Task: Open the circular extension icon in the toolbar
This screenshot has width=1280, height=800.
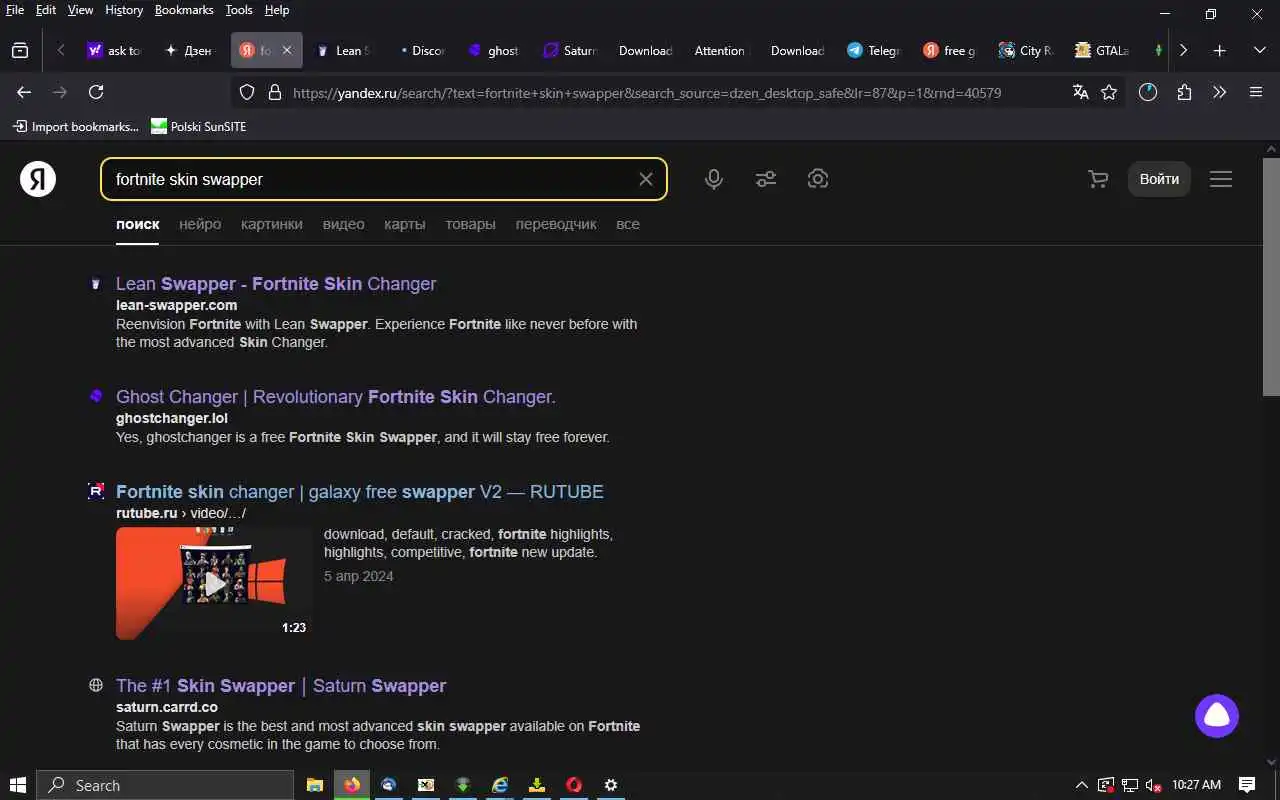Action: pyautogui.click(x=1148, y=92)
